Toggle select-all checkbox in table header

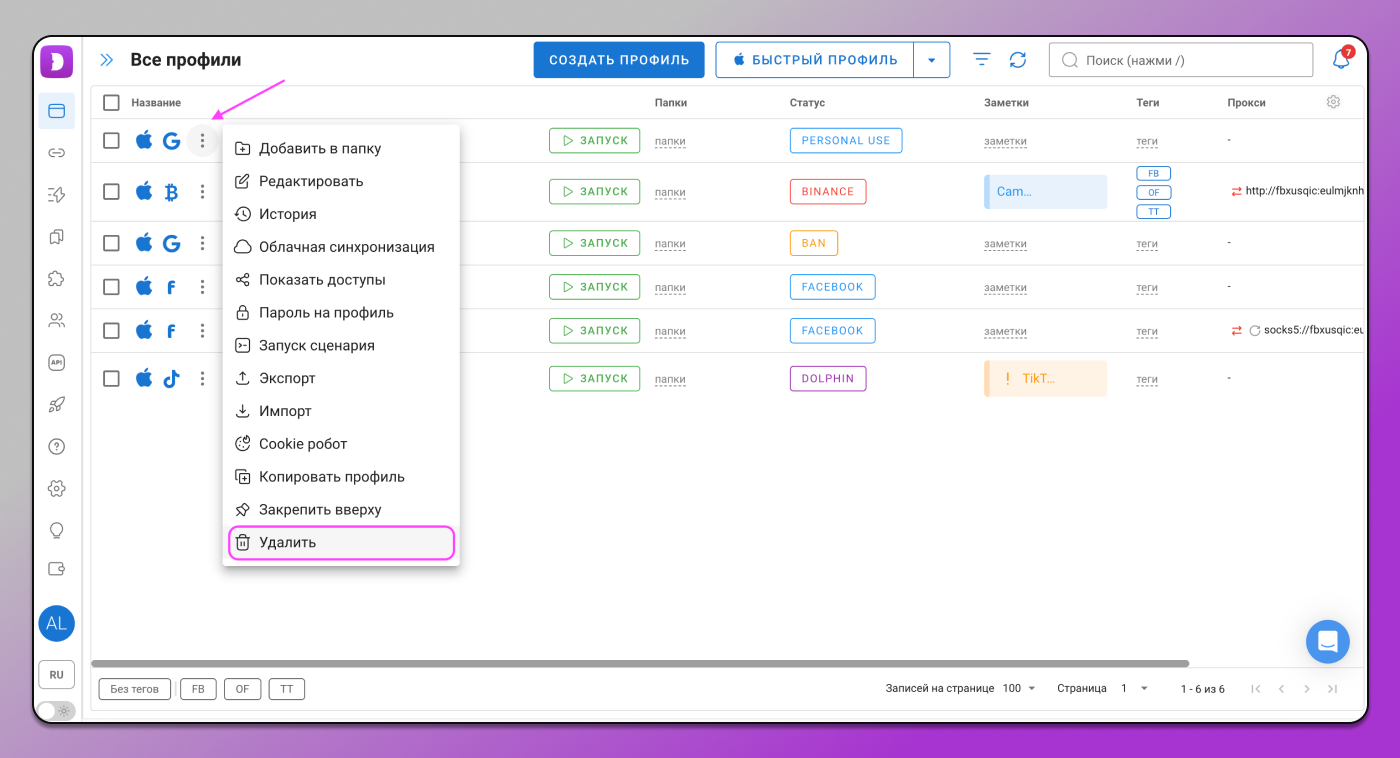(x=111, y=103)
